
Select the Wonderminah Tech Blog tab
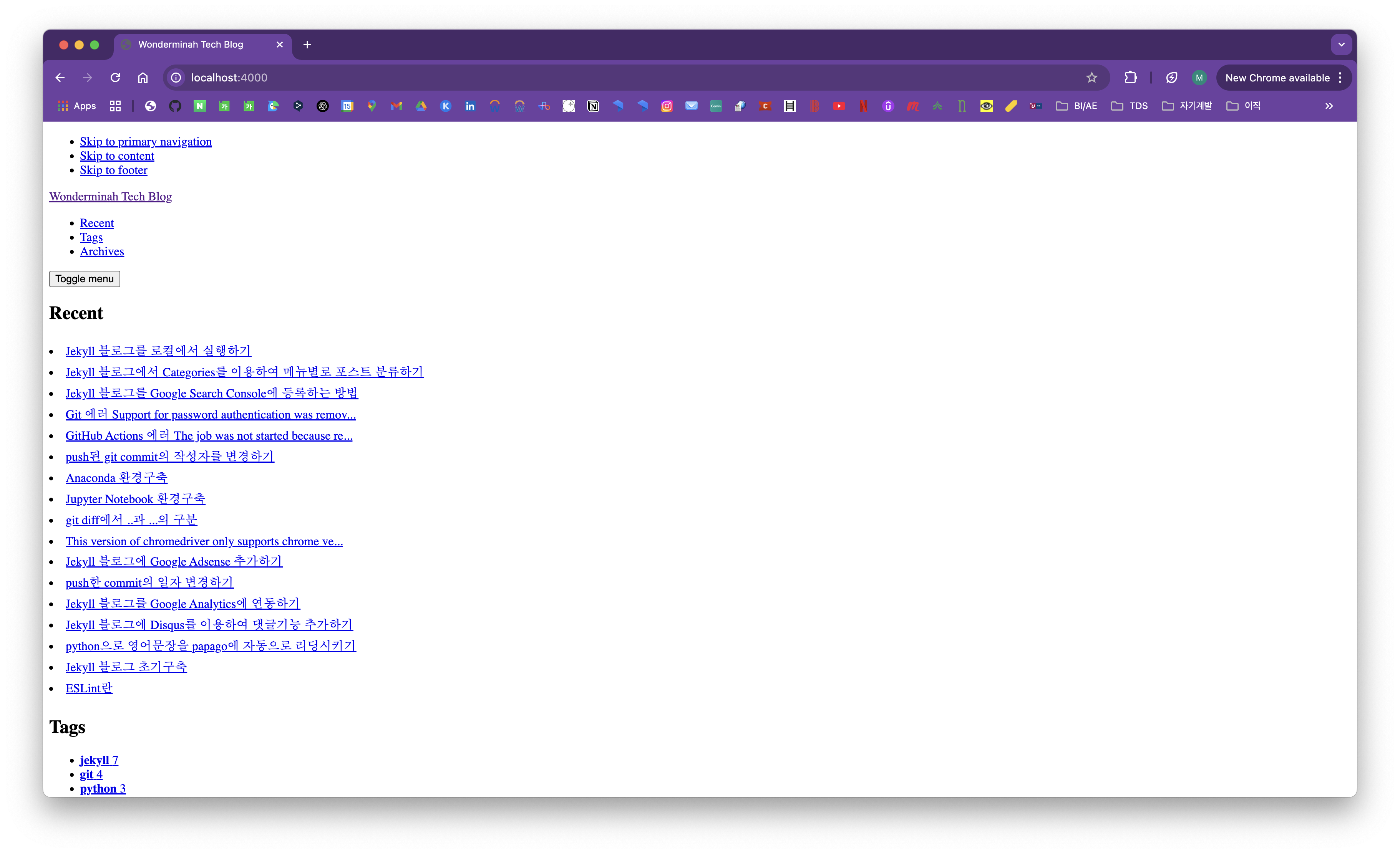pyautogui.click(x=191, y=44)
